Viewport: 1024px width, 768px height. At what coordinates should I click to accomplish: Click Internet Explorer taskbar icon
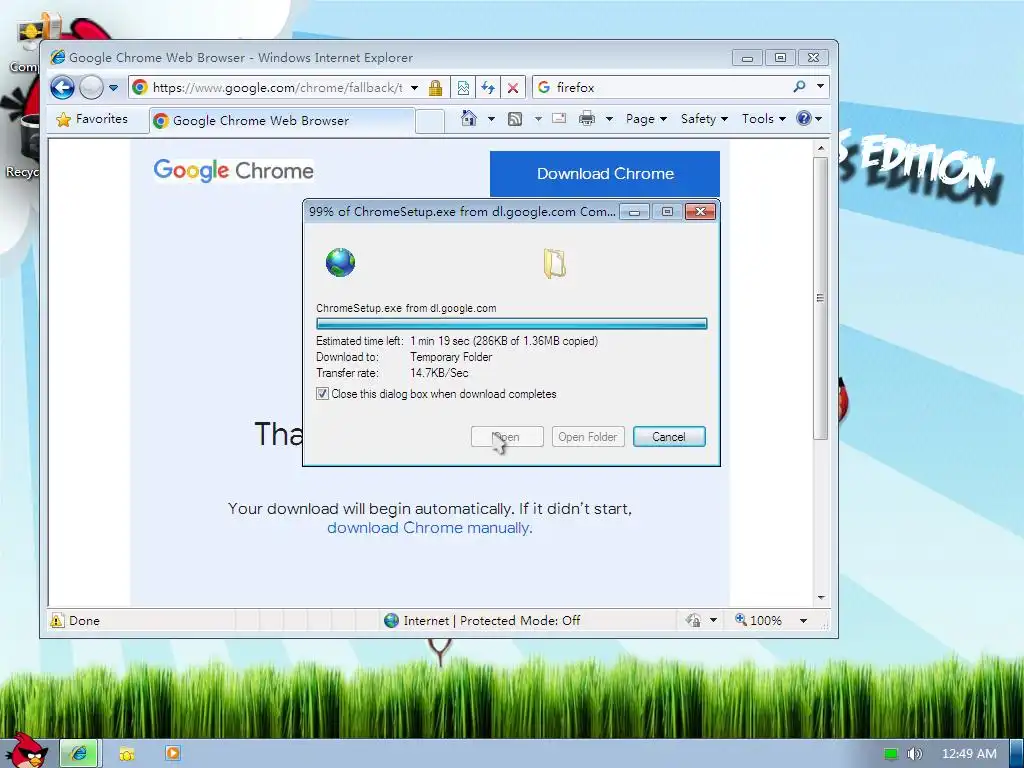point(79,754)
